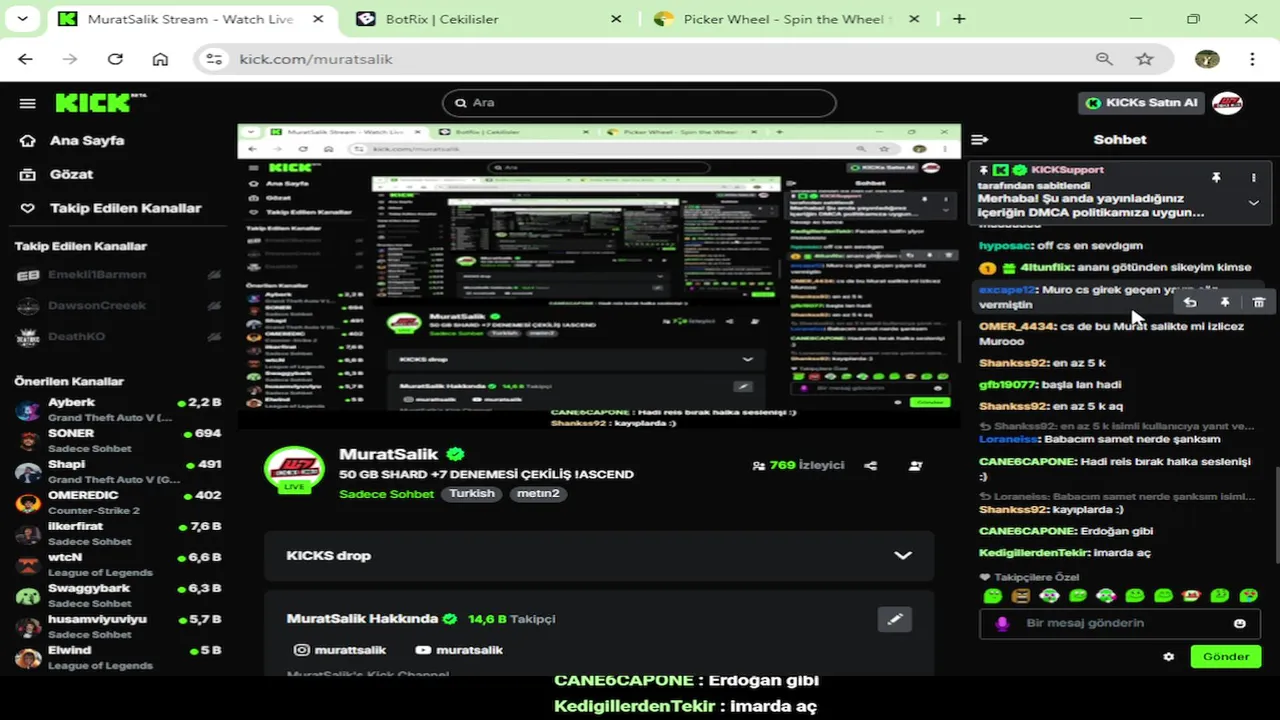Open the Kick sidebar hamburger menu
This screenshot has height=720, width=1280.
click(x=28, y=103)
